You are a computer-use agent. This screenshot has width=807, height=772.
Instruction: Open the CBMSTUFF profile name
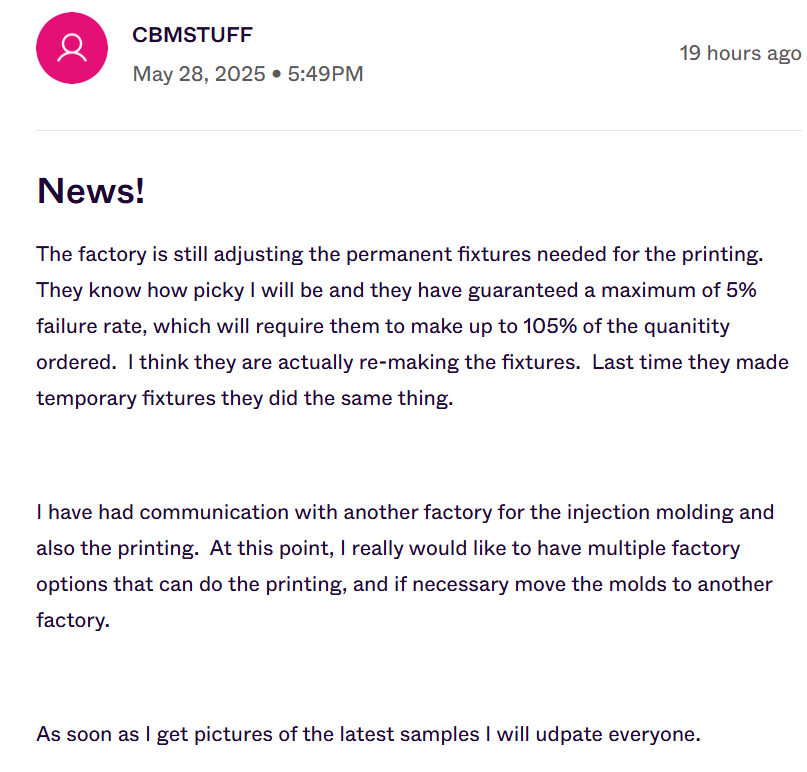192,35
